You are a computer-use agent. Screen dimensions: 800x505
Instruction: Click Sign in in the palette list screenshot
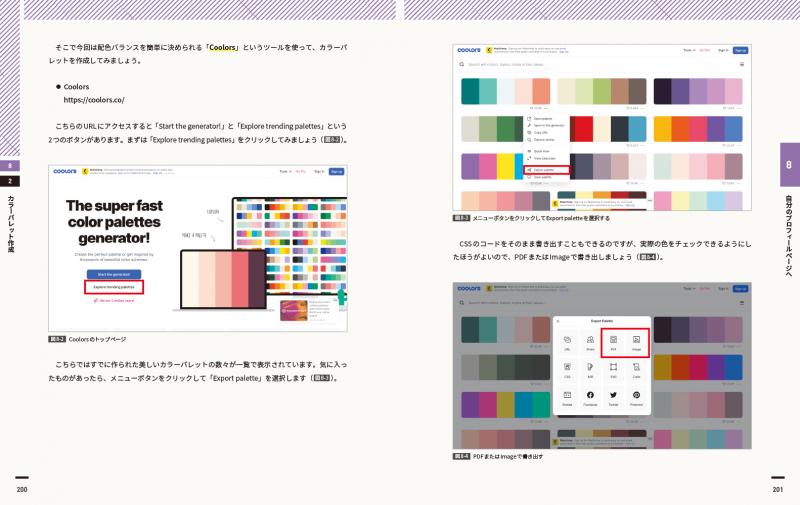[723, 50]
